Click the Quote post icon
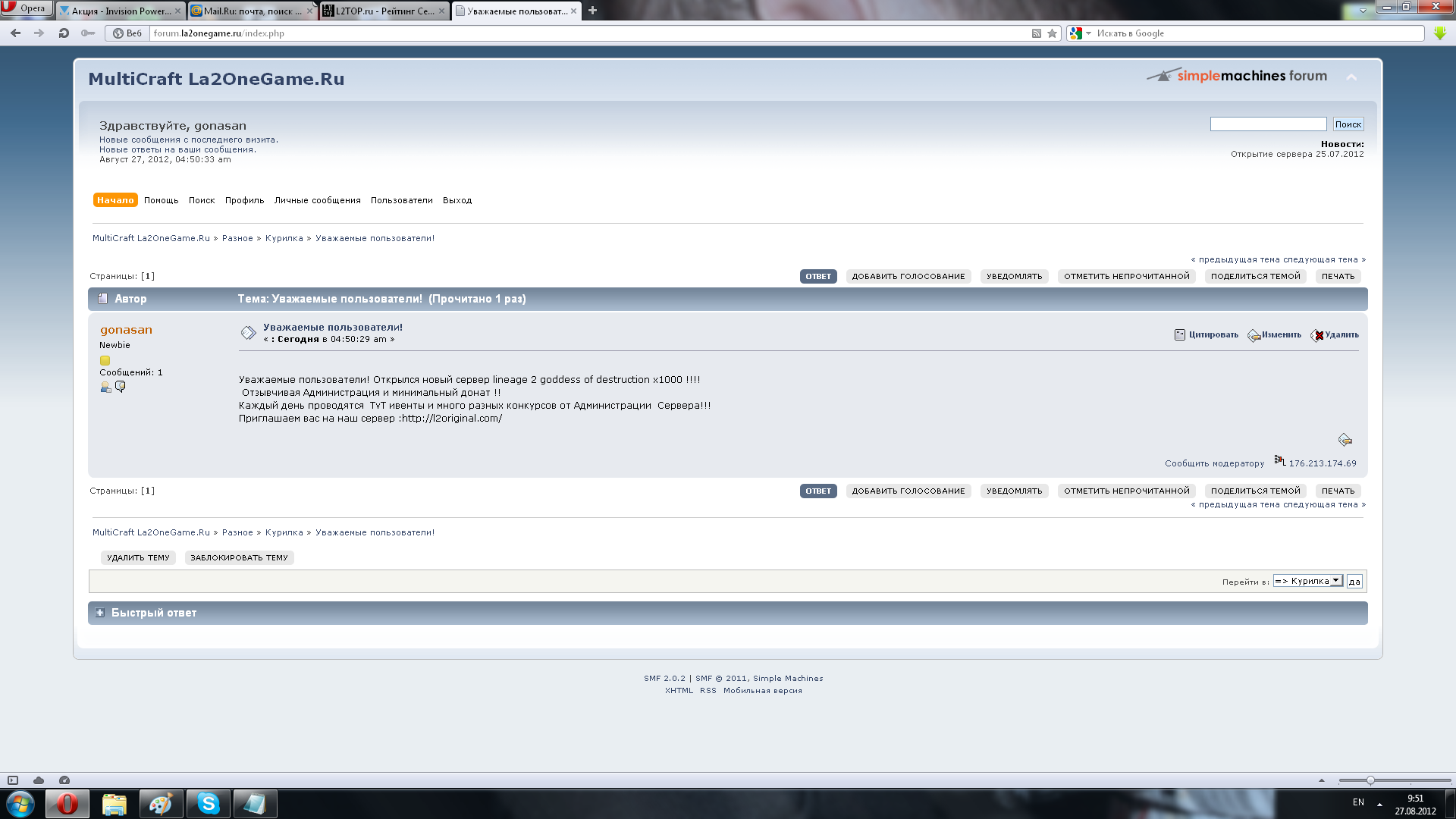The width and height of the screenshot is (1456, 819). coord(1180,334)
